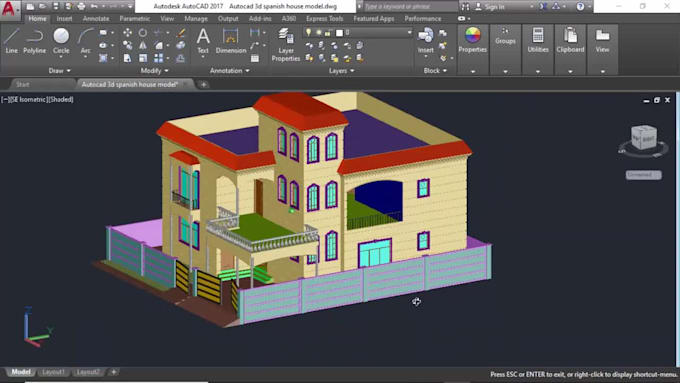
Task: Switch to the Annotate ribbon tab
Action: pyautogui.click(x=96, y=19)
